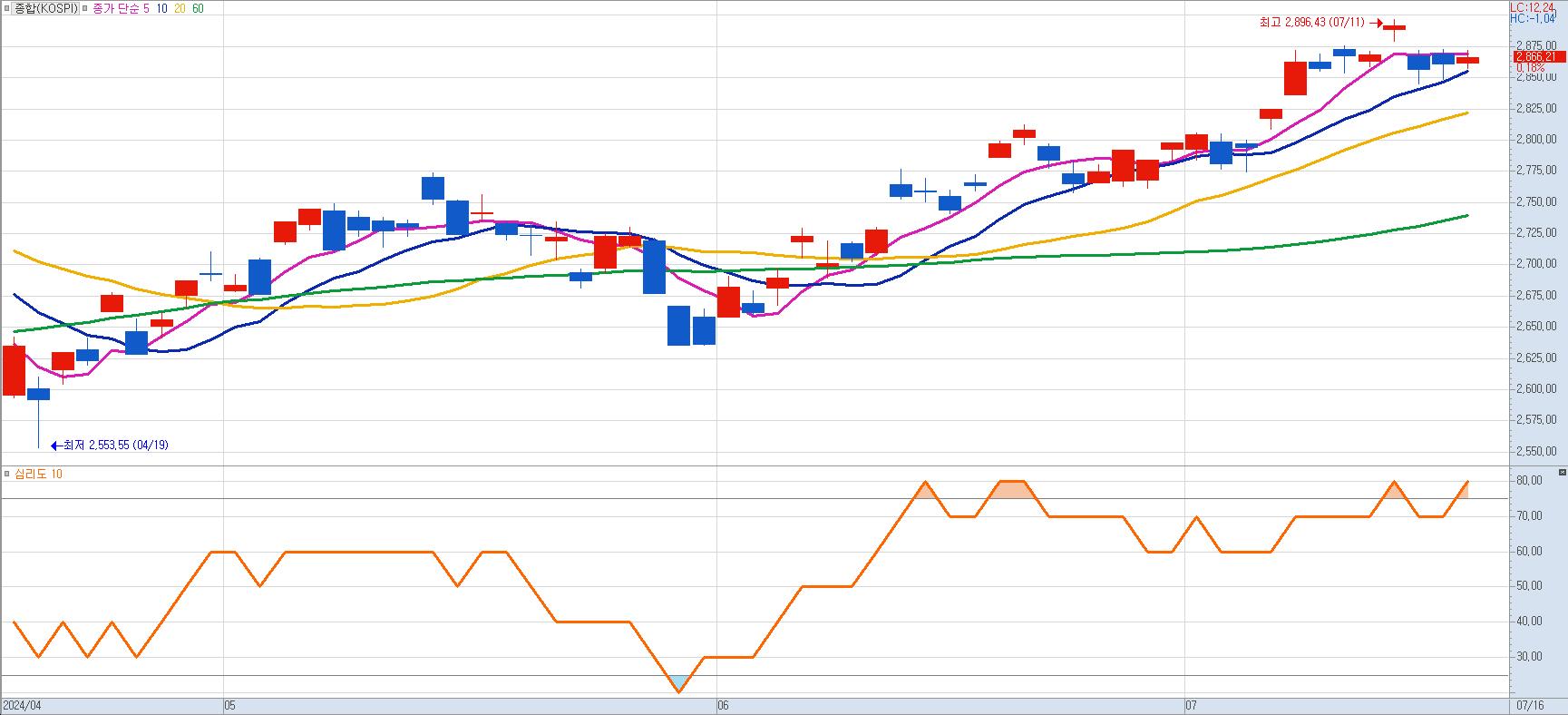Click the 30.00 level on 심리도 axis
The image size is (1568, 715).
1528,656
